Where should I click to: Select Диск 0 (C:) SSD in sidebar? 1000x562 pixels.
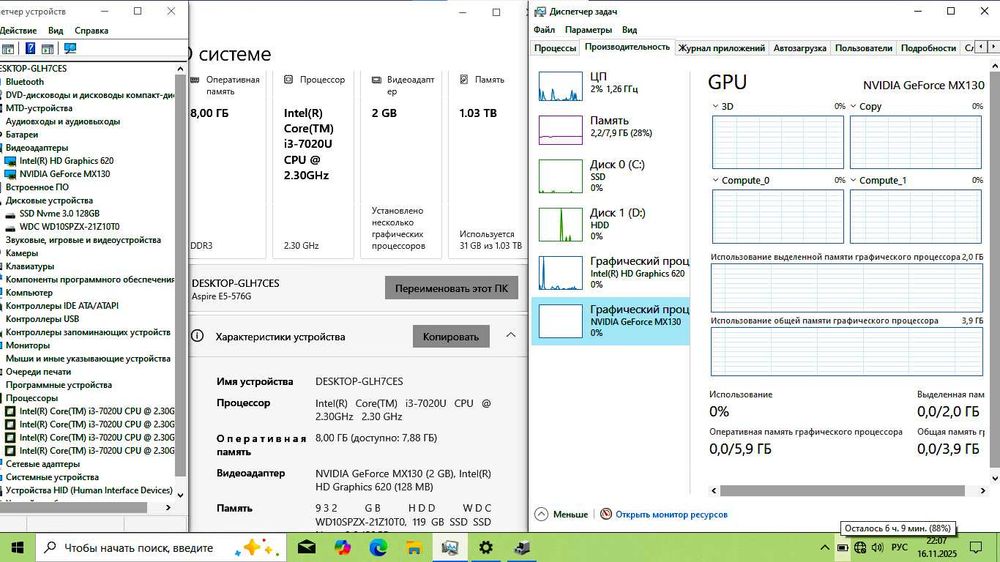coord(610,175)
